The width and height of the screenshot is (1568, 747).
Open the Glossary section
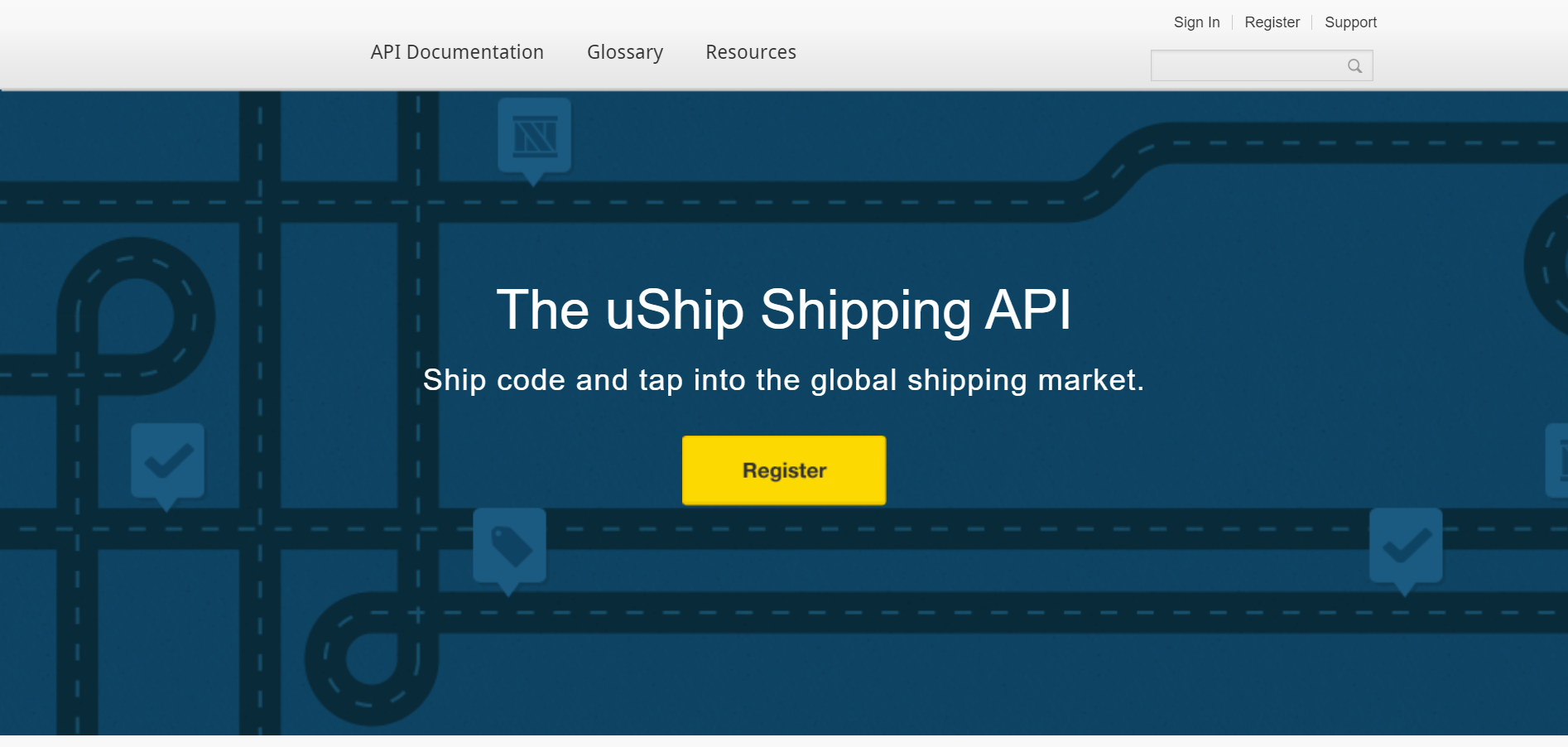click(x=625, y=51)
